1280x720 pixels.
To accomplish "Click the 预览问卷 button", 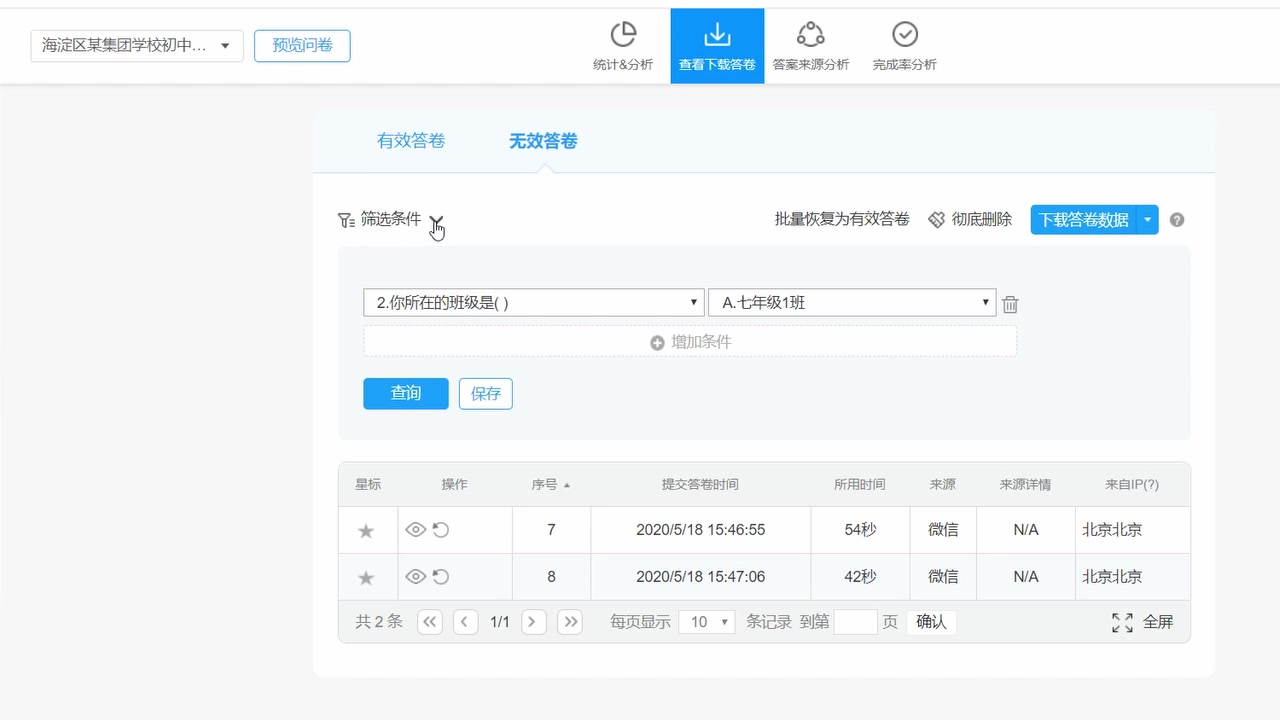I will coord(302,45).
